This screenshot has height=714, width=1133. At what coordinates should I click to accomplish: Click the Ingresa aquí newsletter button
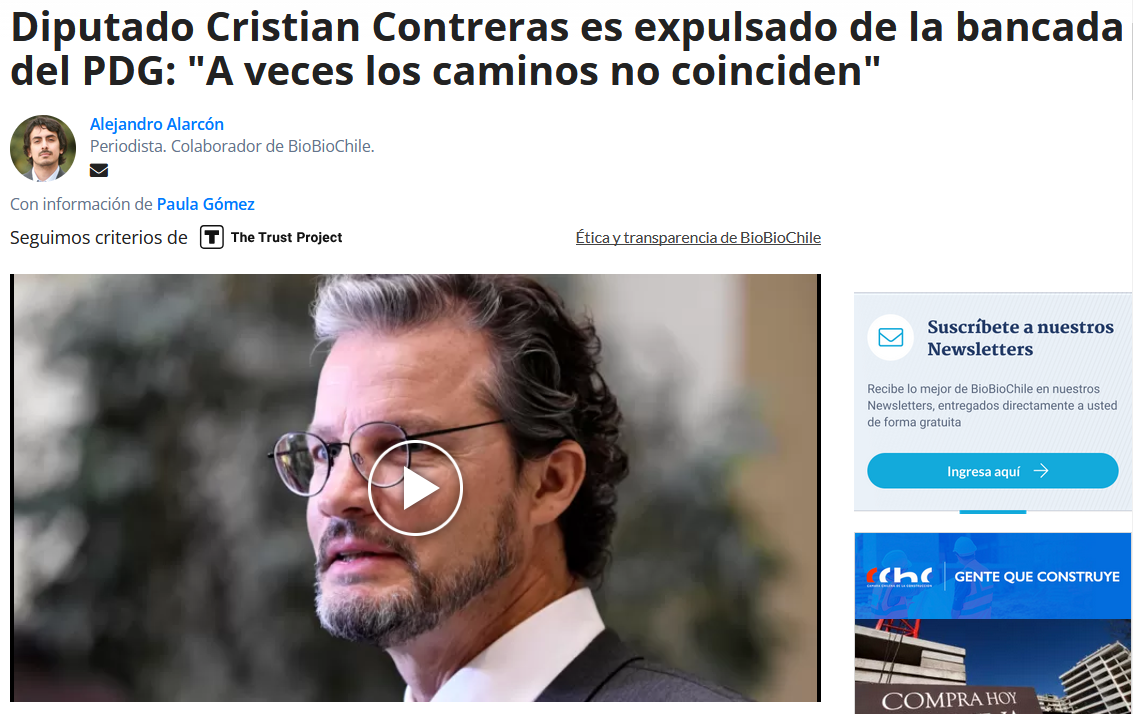[993, 471]
